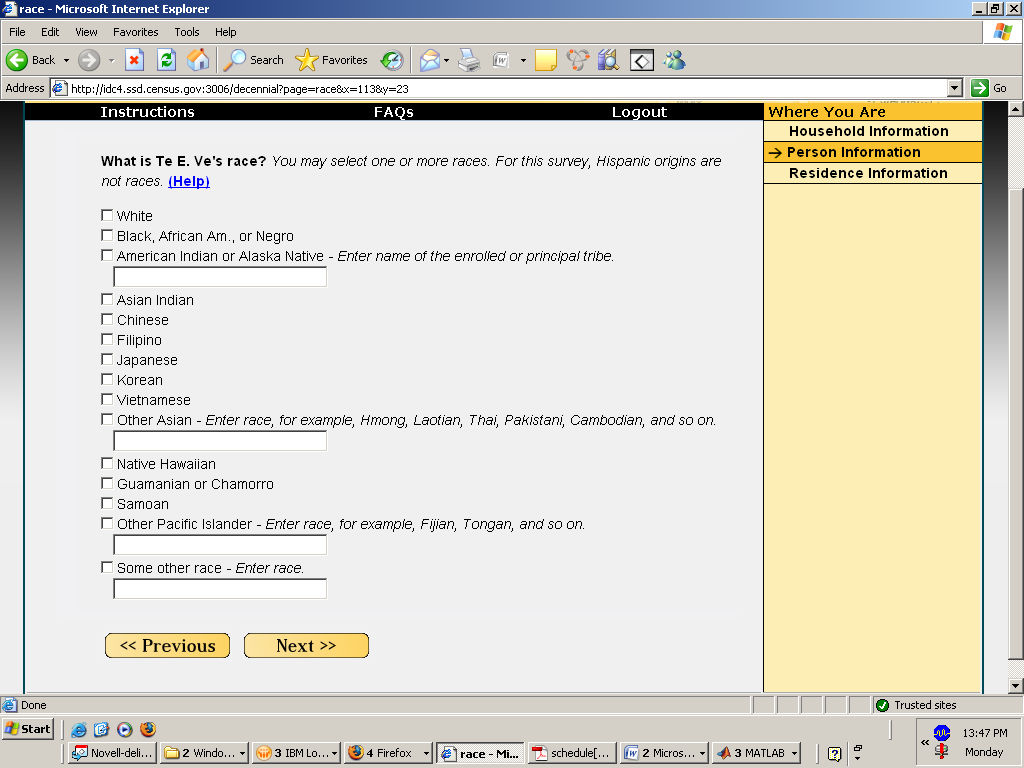1024x768 pixels.
Task: Open the Mail button dropdown arrow
Action: coord(447,60)
